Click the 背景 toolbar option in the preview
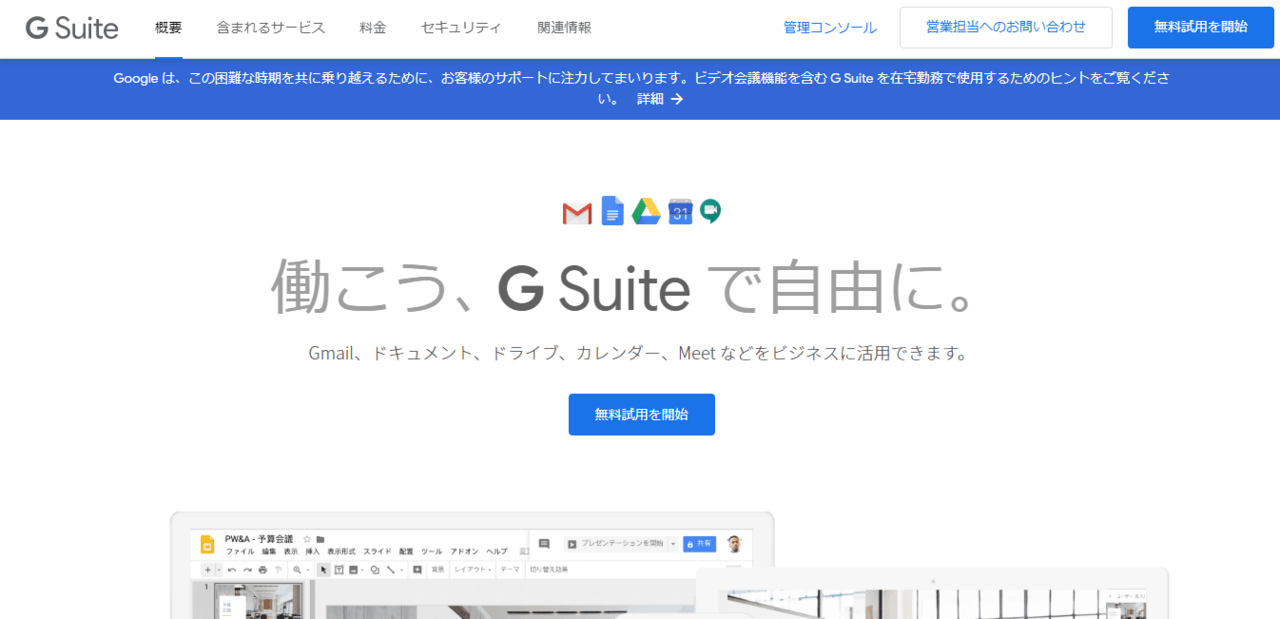Viewport: 1280px width, 619px height. (438, 570)
